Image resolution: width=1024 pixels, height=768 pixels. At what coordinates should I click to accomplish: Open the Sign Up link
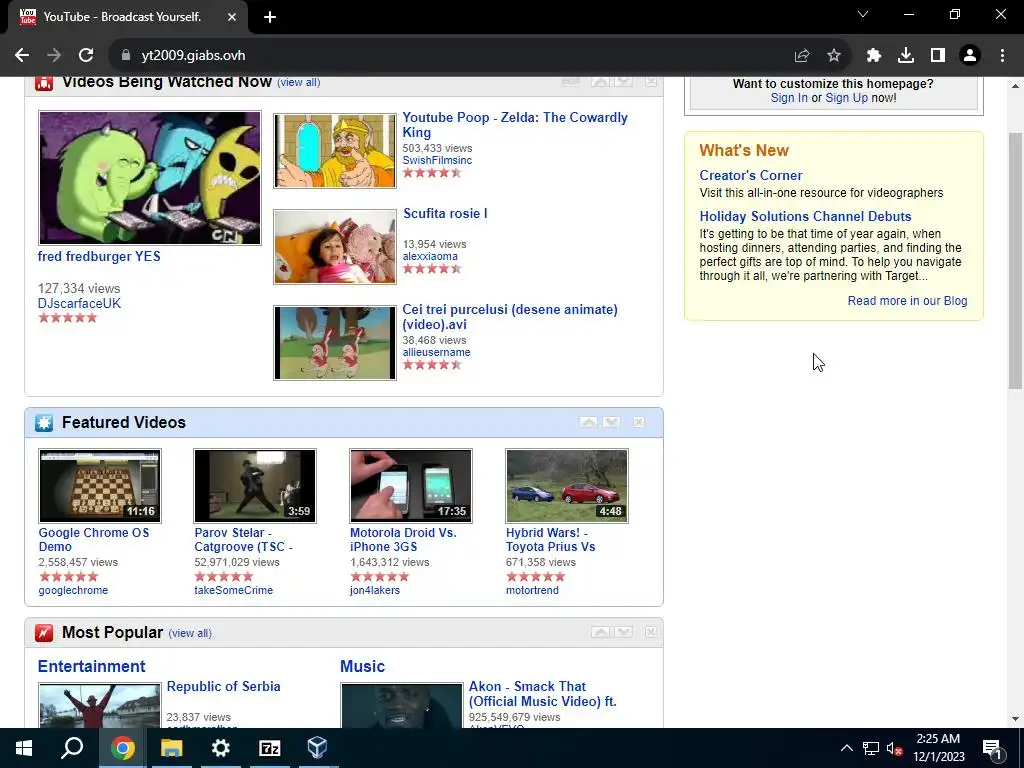(x=846, y=98)
